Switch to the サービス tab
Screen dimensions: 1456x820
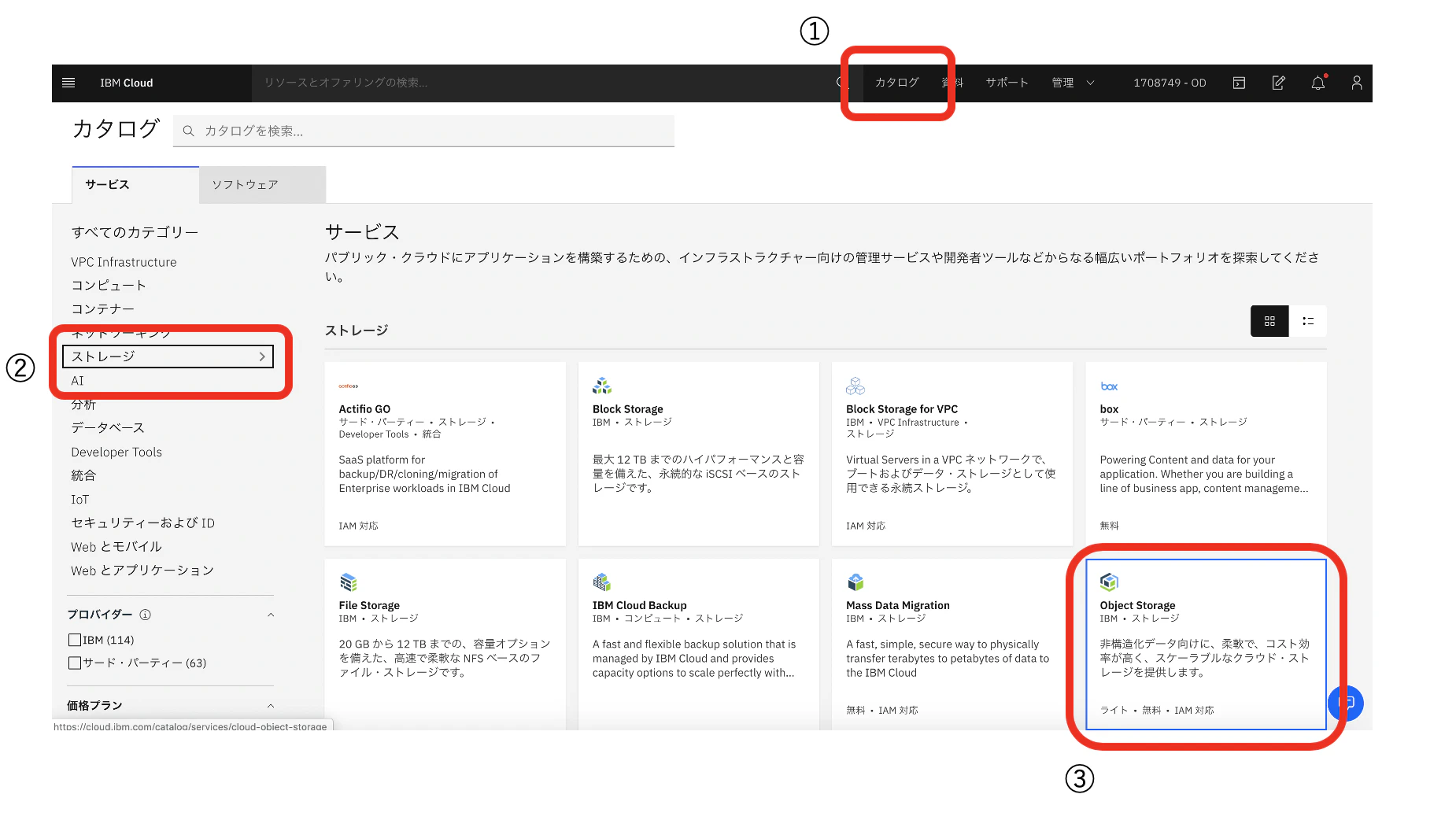click(135, 185)
